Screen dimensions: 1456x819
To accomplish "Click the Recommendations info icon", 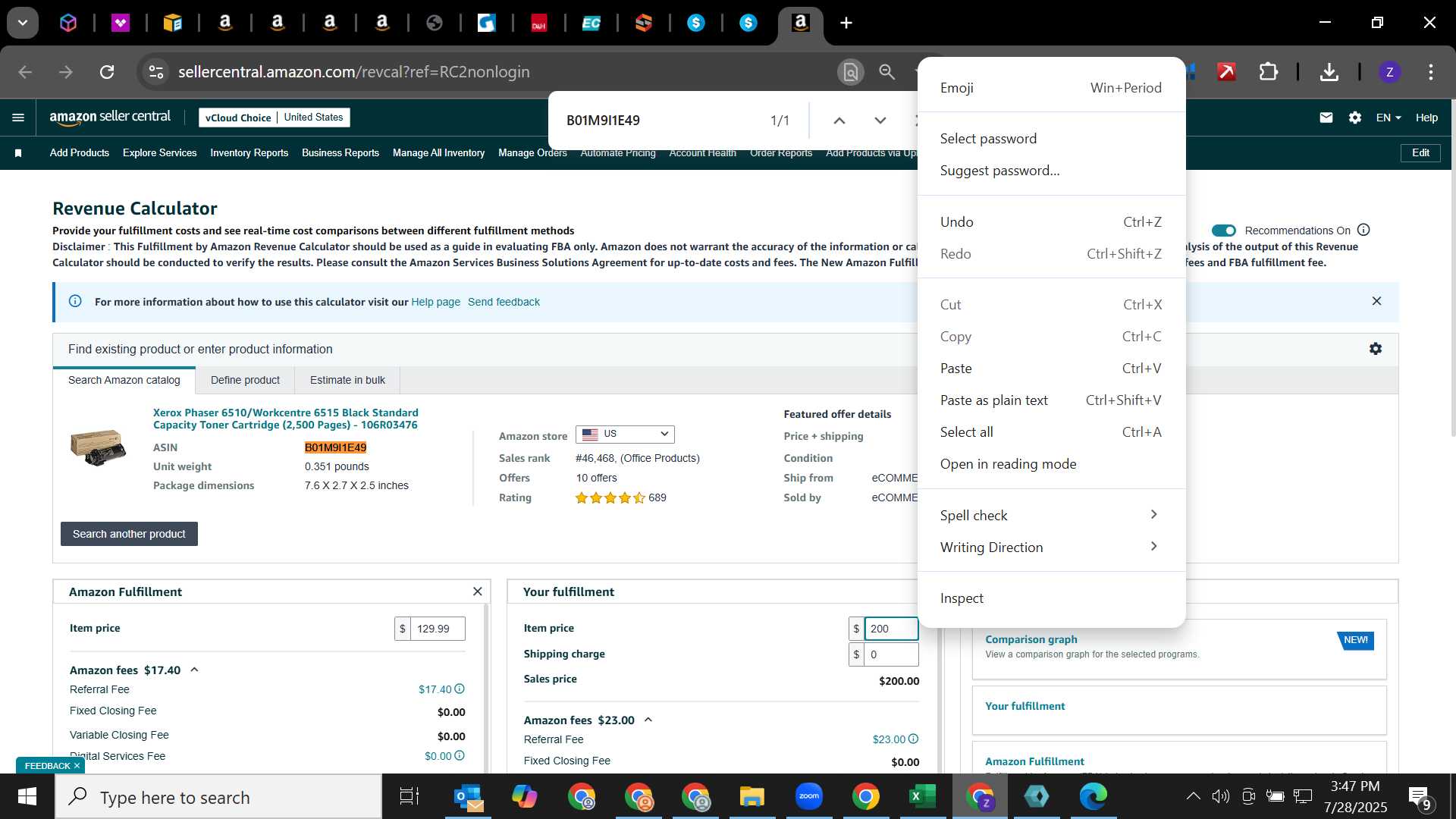I will (x=1363, y=230).
